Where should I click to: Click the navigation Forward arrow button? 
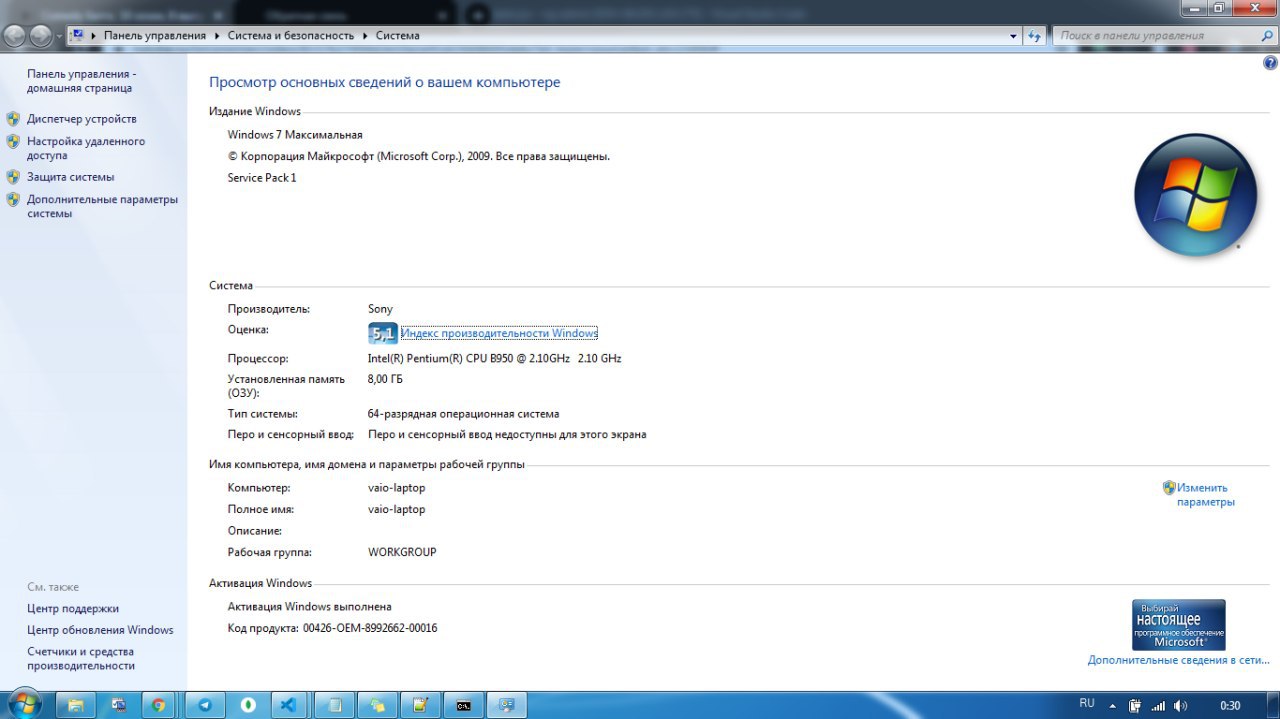pyautogui.click(x=40, y=36)
